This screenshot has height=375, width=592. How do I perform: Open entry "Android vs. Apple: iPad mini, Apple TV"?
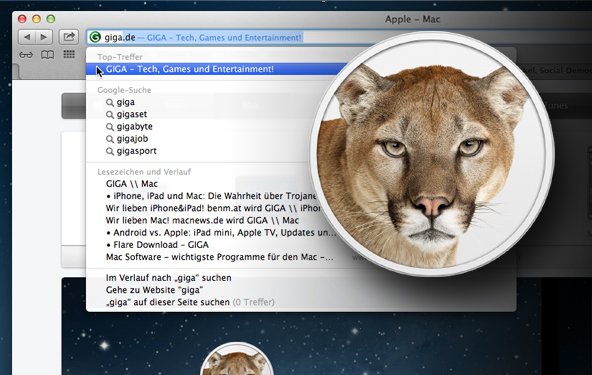tap(221, 233)
